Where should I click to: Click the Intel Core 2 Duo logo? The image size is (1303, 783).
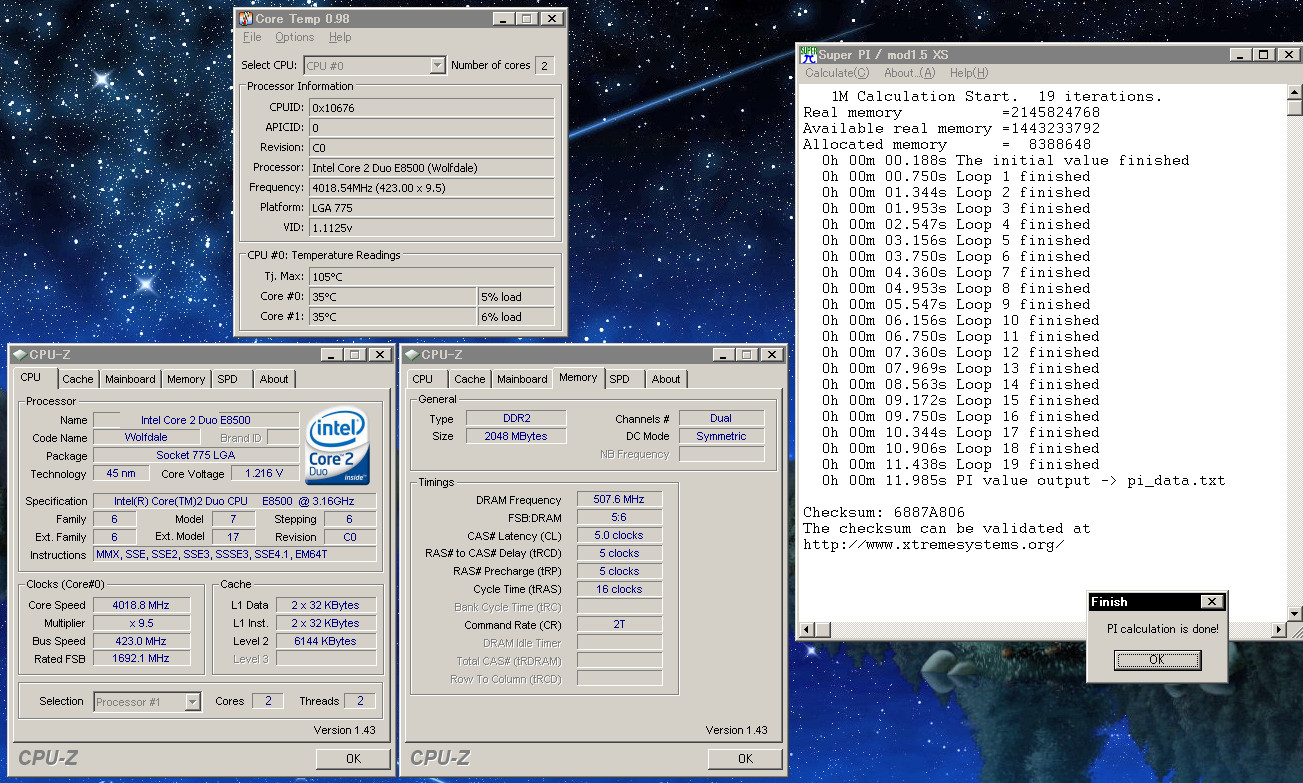coord(339,446)
